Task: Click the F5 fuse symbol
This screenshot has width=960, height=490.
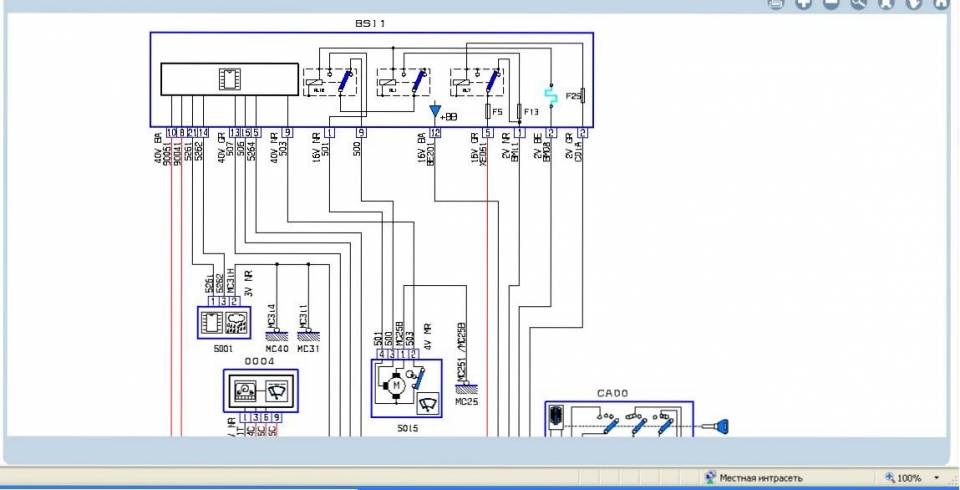Action: (487, 112)
